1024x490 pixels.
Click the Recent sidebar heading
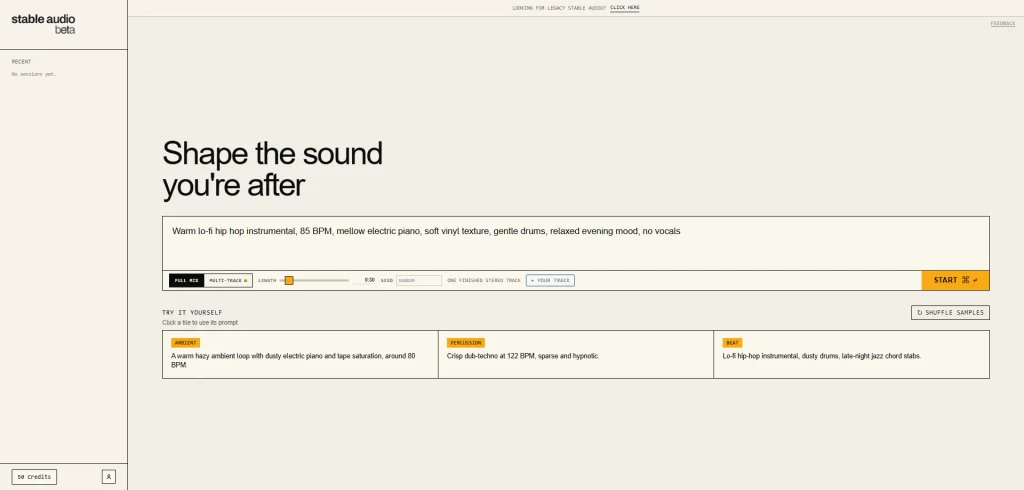click(21, 62)
